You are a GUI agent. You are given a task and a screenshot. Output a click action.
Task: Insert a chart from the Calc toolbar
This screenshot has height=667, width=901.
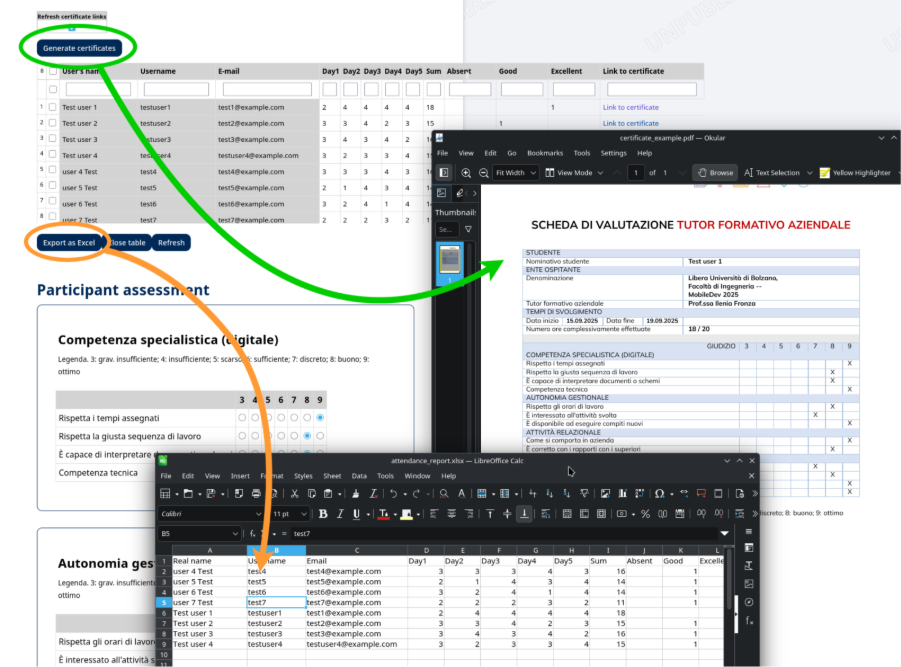(x=623, y=493)
